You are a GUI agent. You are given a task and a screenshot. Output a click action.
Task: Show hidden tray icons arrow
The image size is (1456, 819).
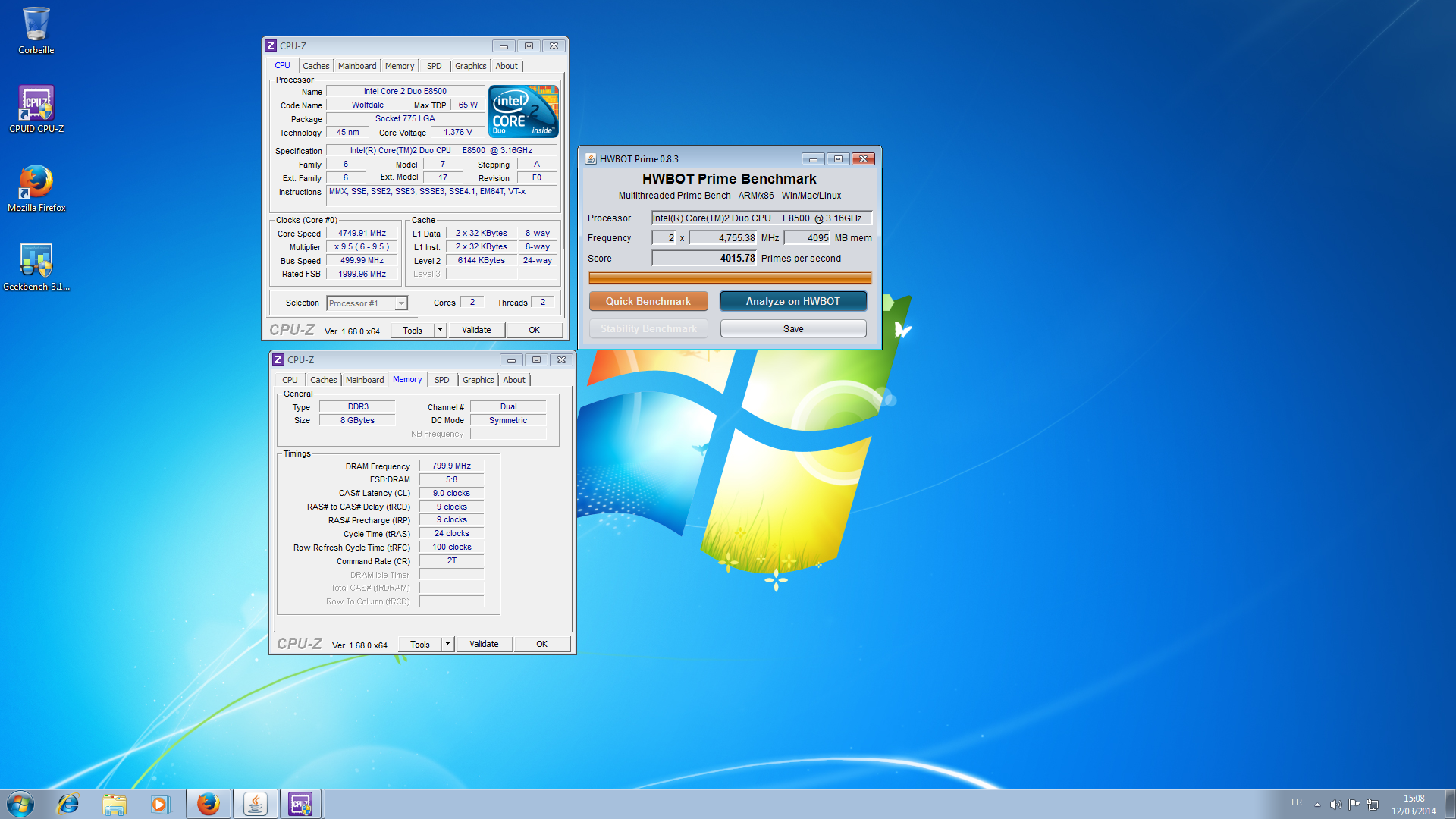point(1317,805)
